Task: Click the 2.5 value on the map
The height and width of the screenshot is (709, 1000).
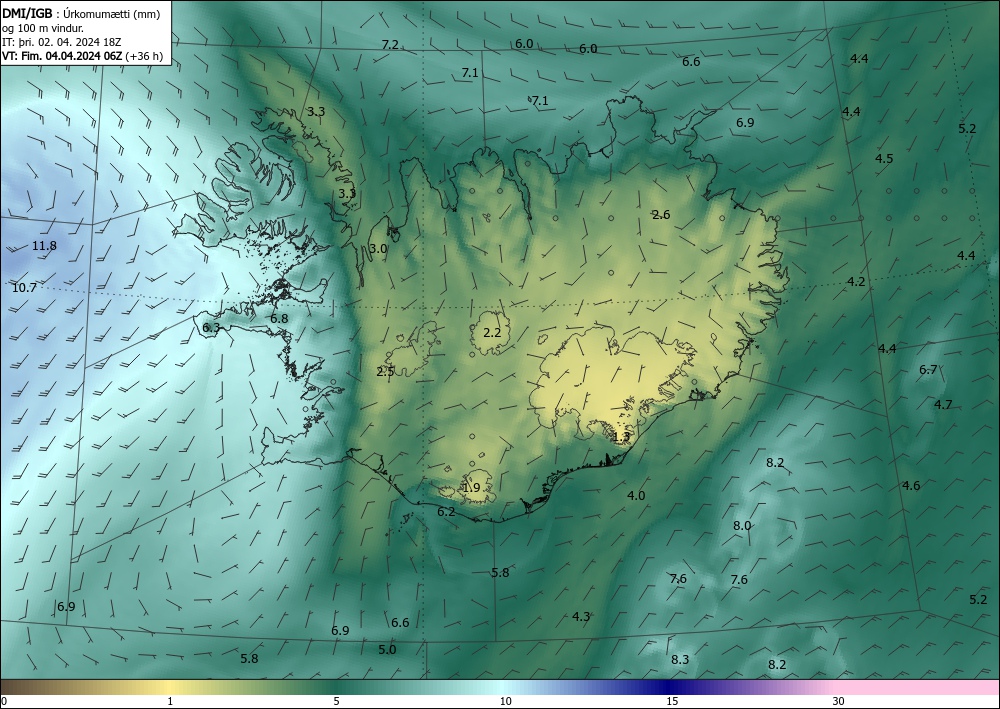Action: 385,372
